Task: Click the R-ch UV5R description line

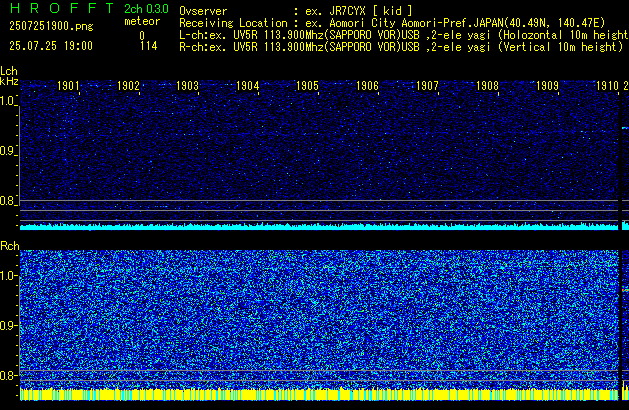Action: [401, 47]
